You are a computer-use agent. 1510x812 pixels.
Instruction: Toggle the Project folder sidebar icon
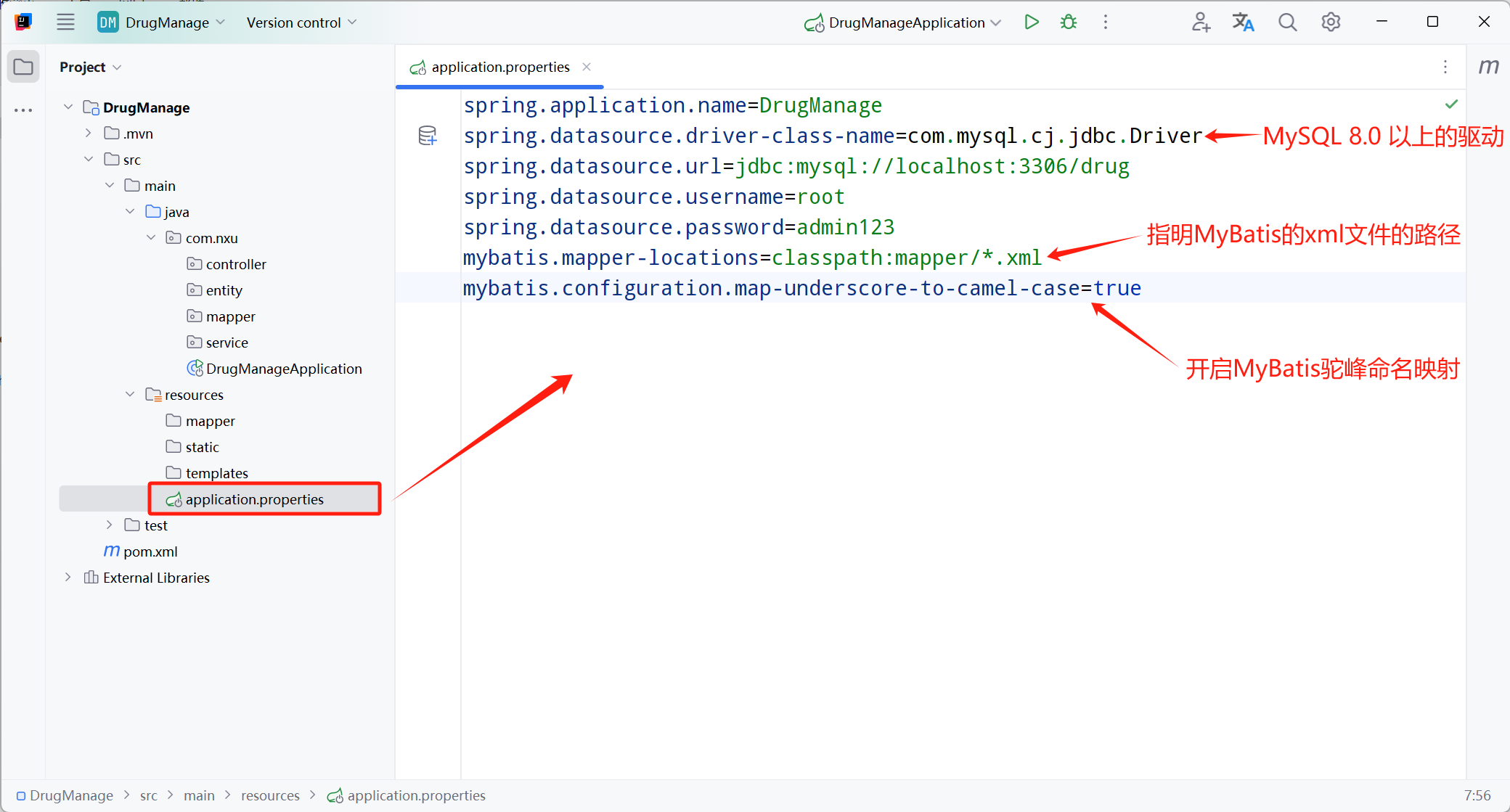[23, 67]
